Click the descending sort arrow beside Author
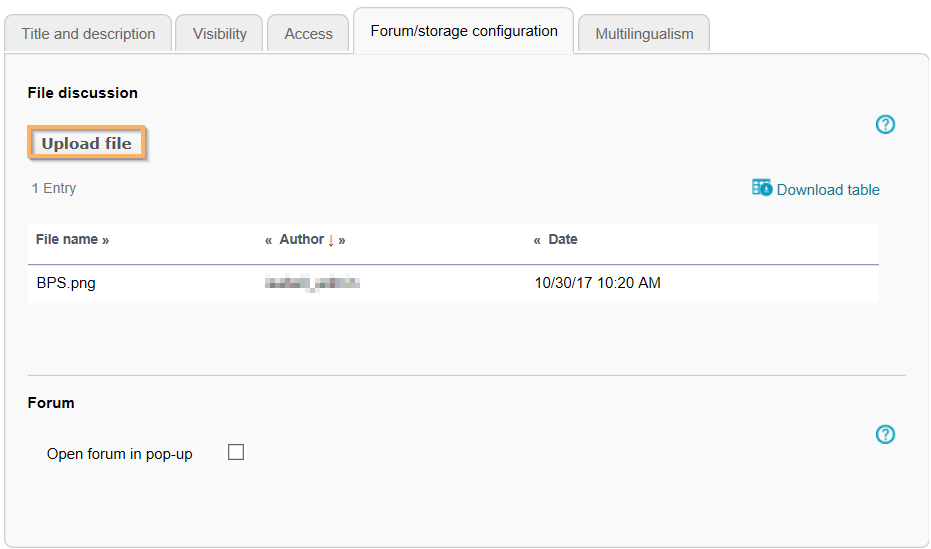 [x=331, y=240]
